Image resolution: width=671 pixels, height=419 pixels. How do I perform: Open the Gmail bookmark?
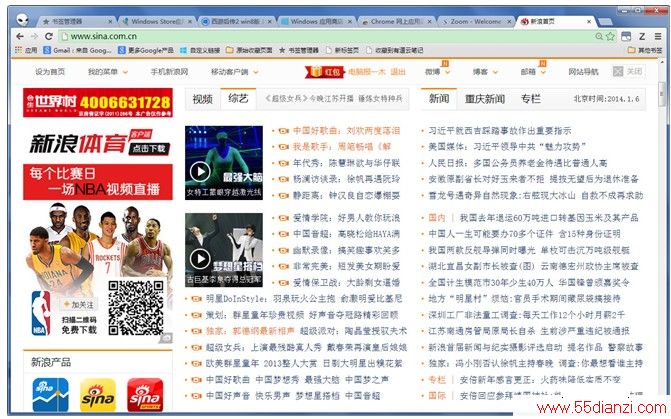(77, 50)
